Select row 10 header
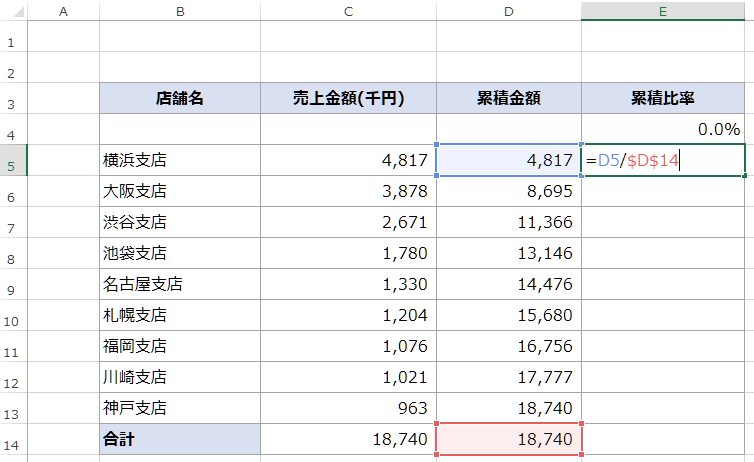Screen dimensions: 754x462 coord(13,315)
